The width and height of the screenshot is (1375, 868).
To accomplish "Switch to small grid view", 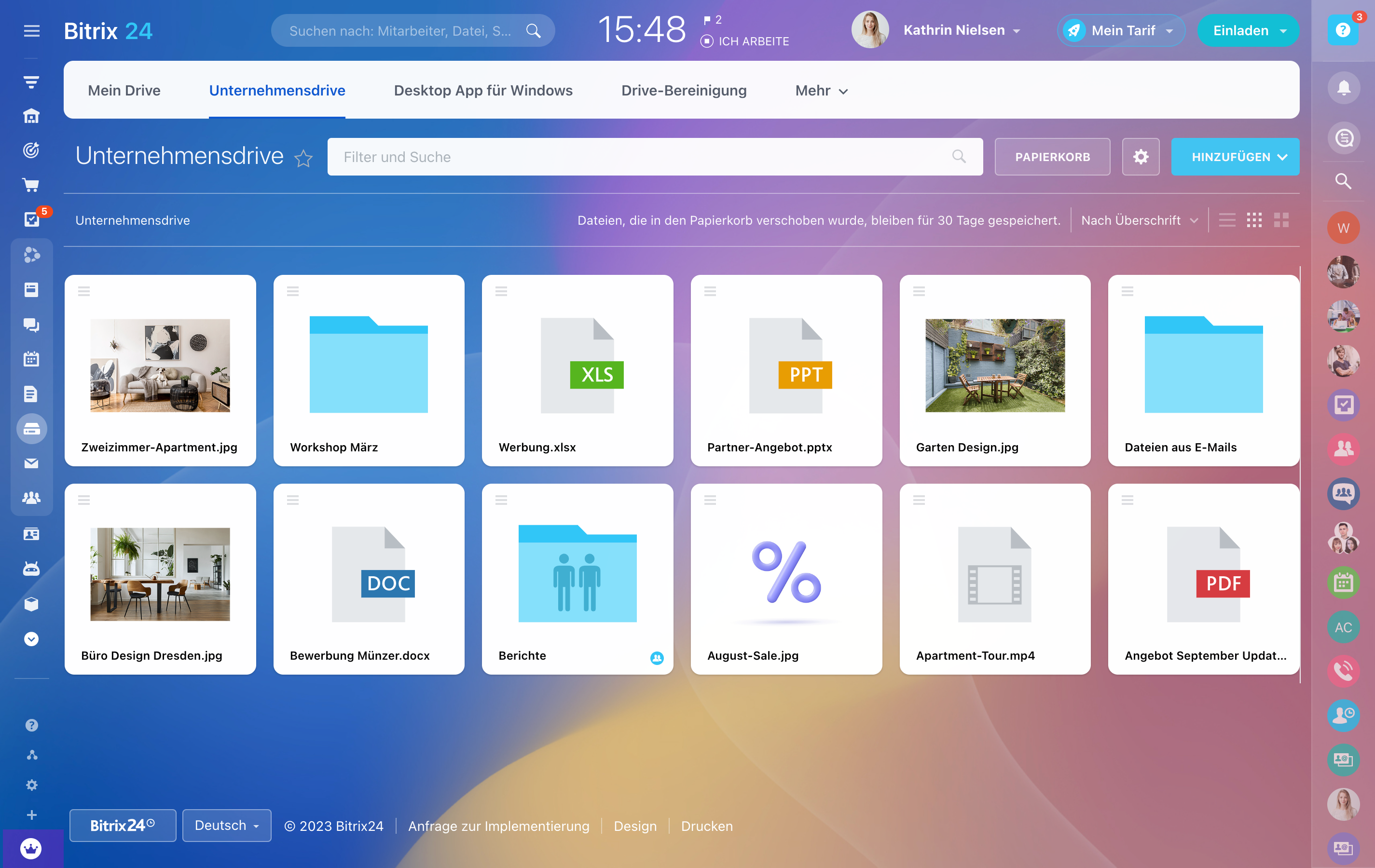I will (1254, 220).
